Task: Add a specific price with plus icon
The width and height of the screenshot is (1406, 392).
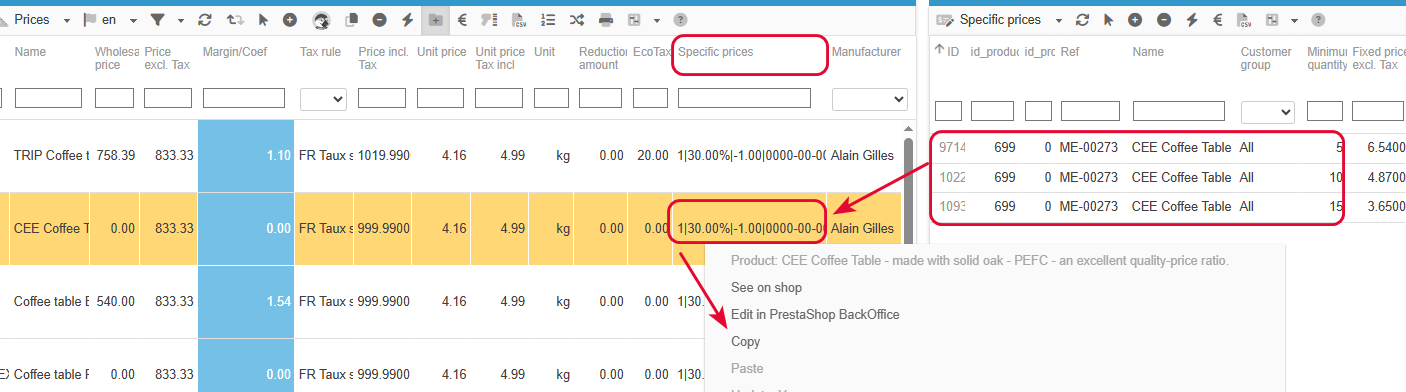Action: [x=1135, y=20]
